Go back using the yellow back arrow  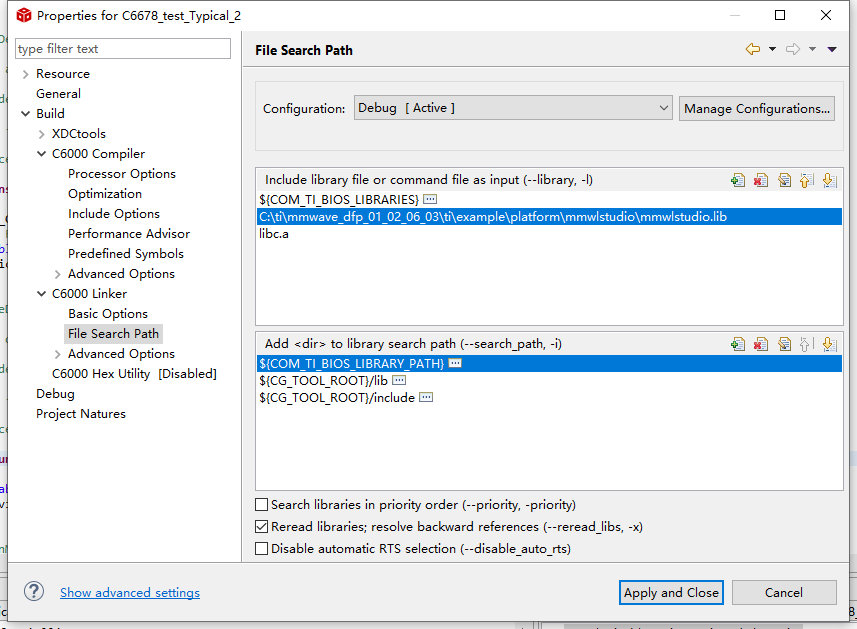pyautogui.click(x=753, y=49)
